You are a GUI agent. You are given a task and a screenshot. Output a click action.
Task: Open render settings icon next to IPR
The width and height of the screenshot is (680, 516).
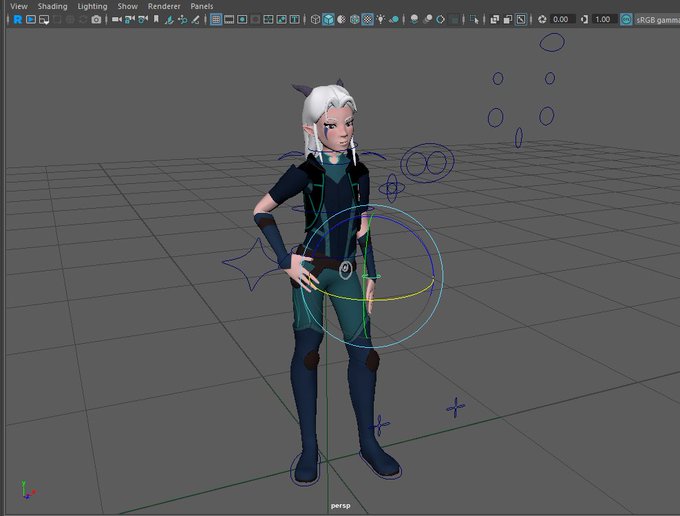point(44,20)
